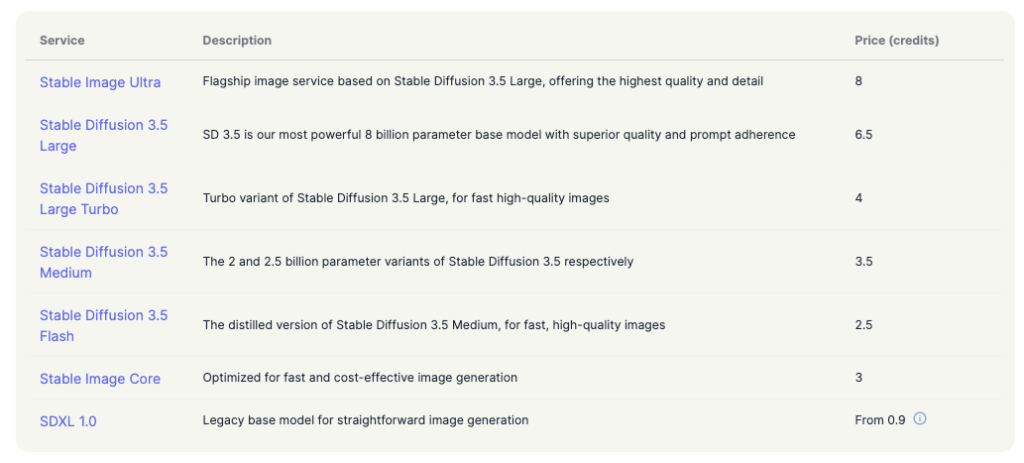The width and height of the screenshot is (1024, 463).
Task: Open the Stable Image Ultra link
Action: [100, 82]
